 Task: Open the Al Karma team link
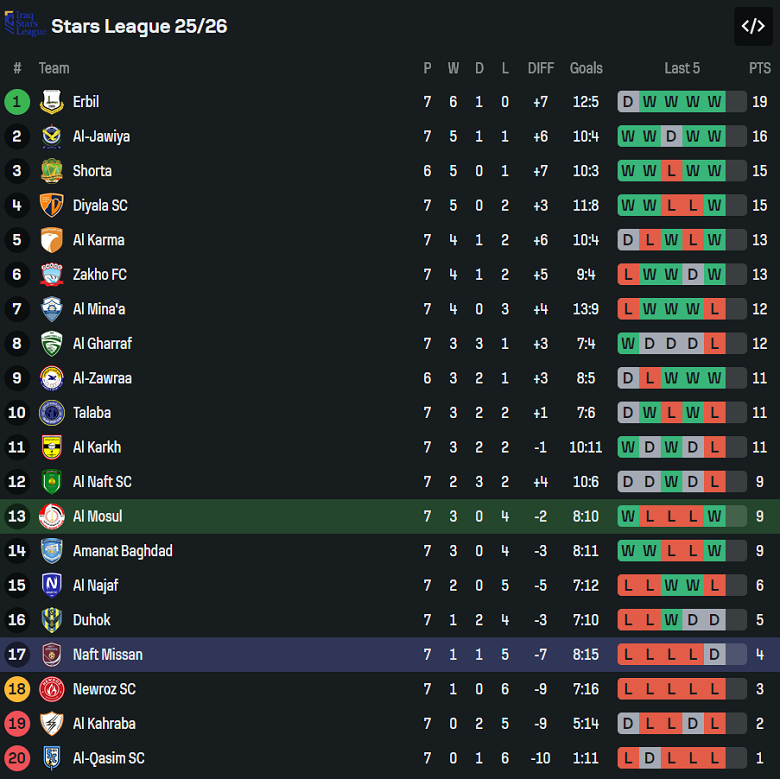[x=98, y=240]
